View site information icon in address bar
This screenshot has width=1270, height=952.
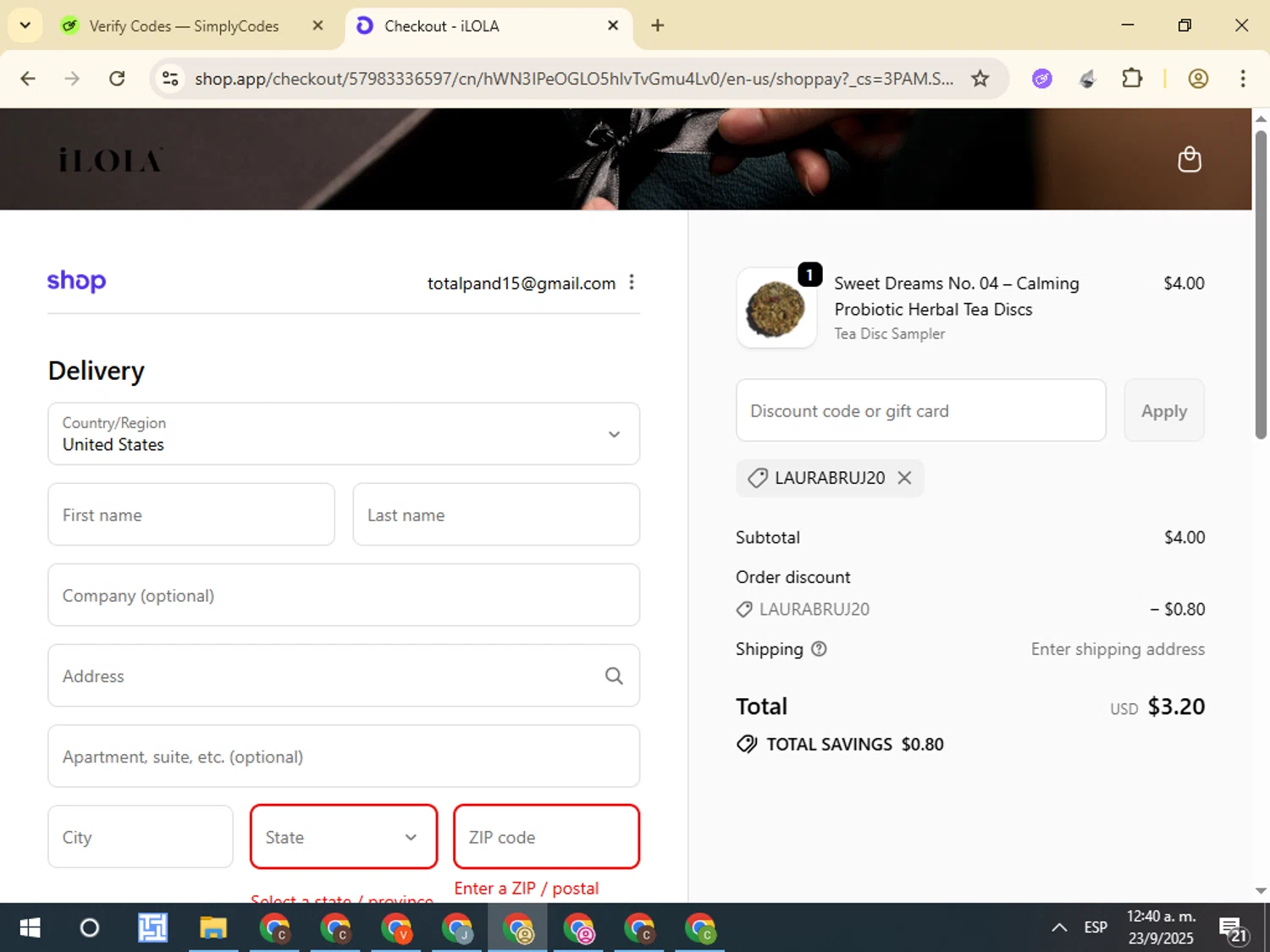[x=170, y=79]
